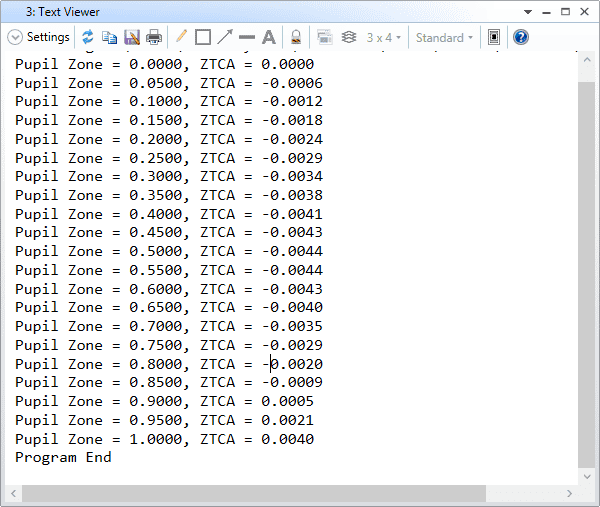The width and height of the screenshot is (600, 507).
Task: Click the vertical scrollbar up arrow
Action: pos(587,60)
